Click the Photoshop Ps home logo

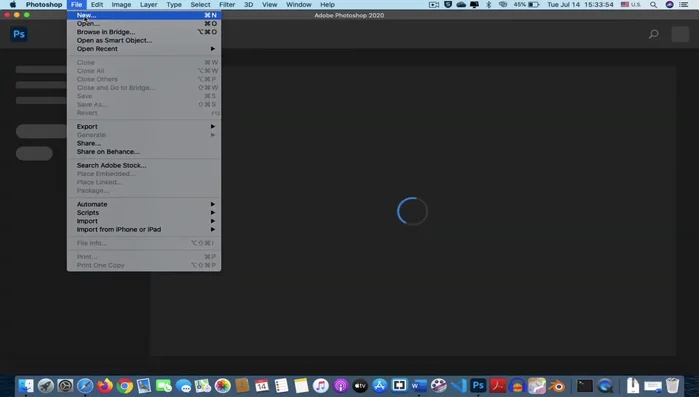coord(19,34)
